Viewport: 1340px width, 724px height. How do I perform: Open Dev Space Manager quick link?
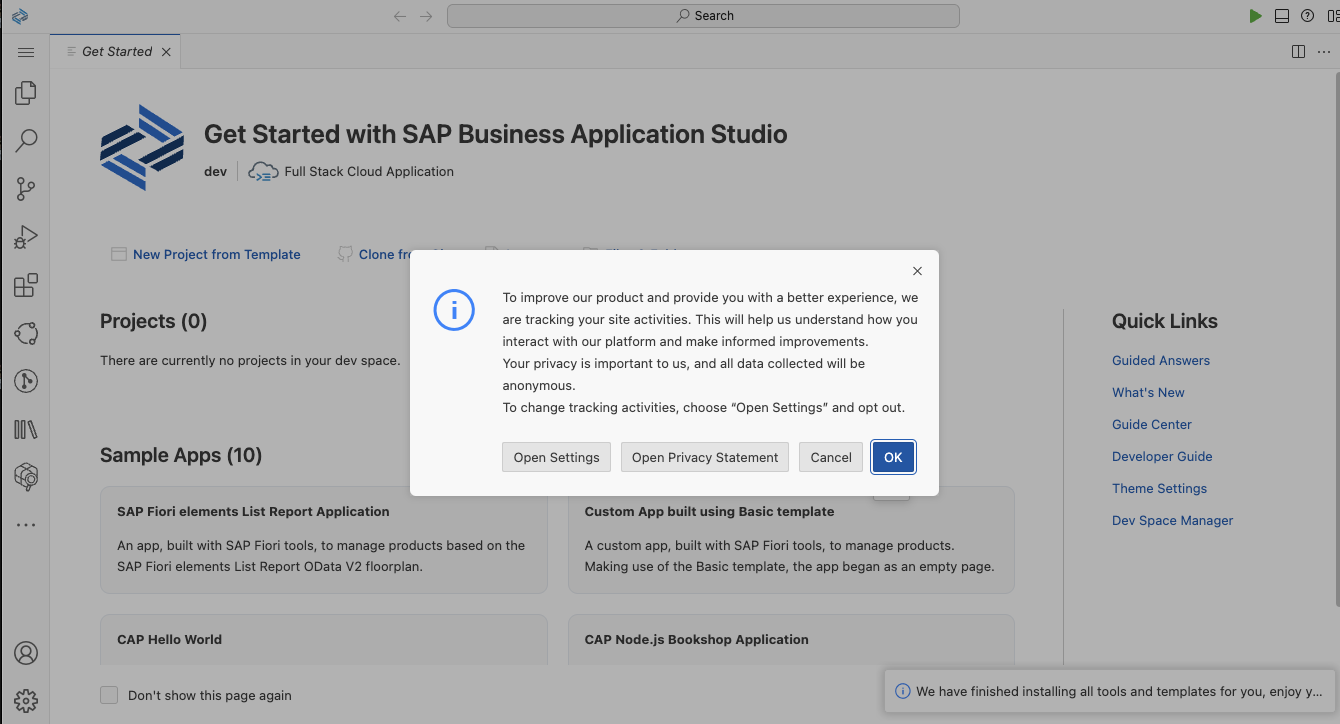coord(1172,520)
